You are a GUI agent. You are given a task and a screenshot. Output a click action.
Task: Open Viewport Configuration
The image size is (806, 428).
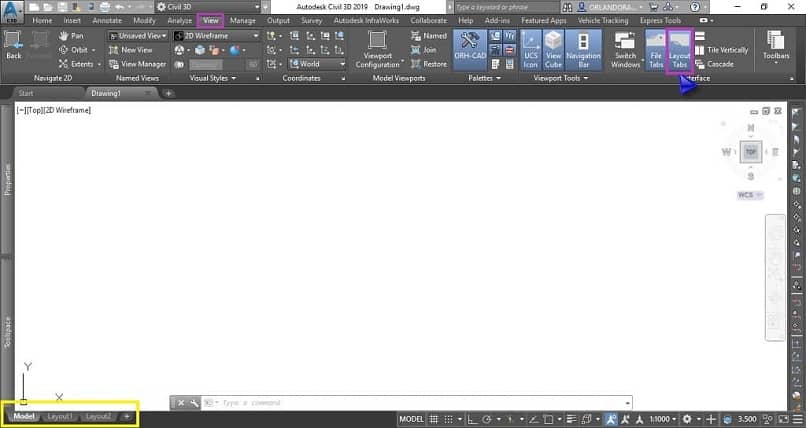point(378,50)
